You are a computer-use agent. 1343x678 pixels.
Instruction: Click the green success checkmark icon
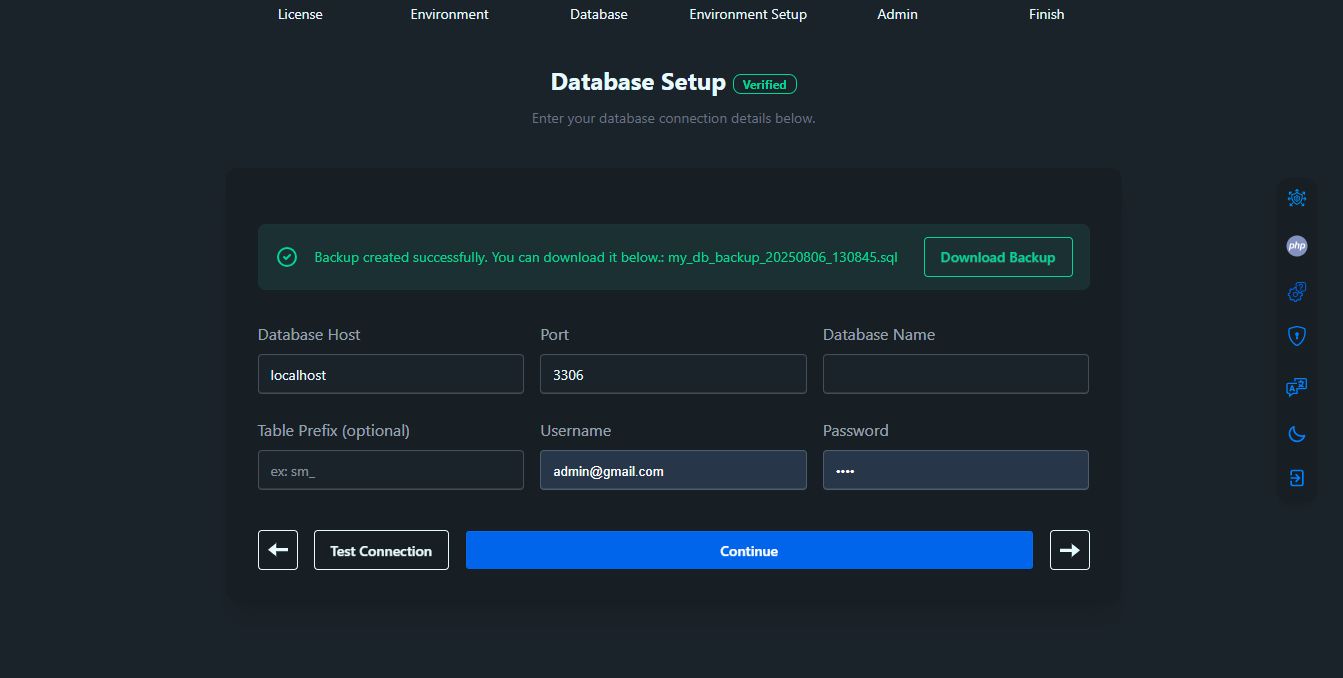(x=287, y=257)
